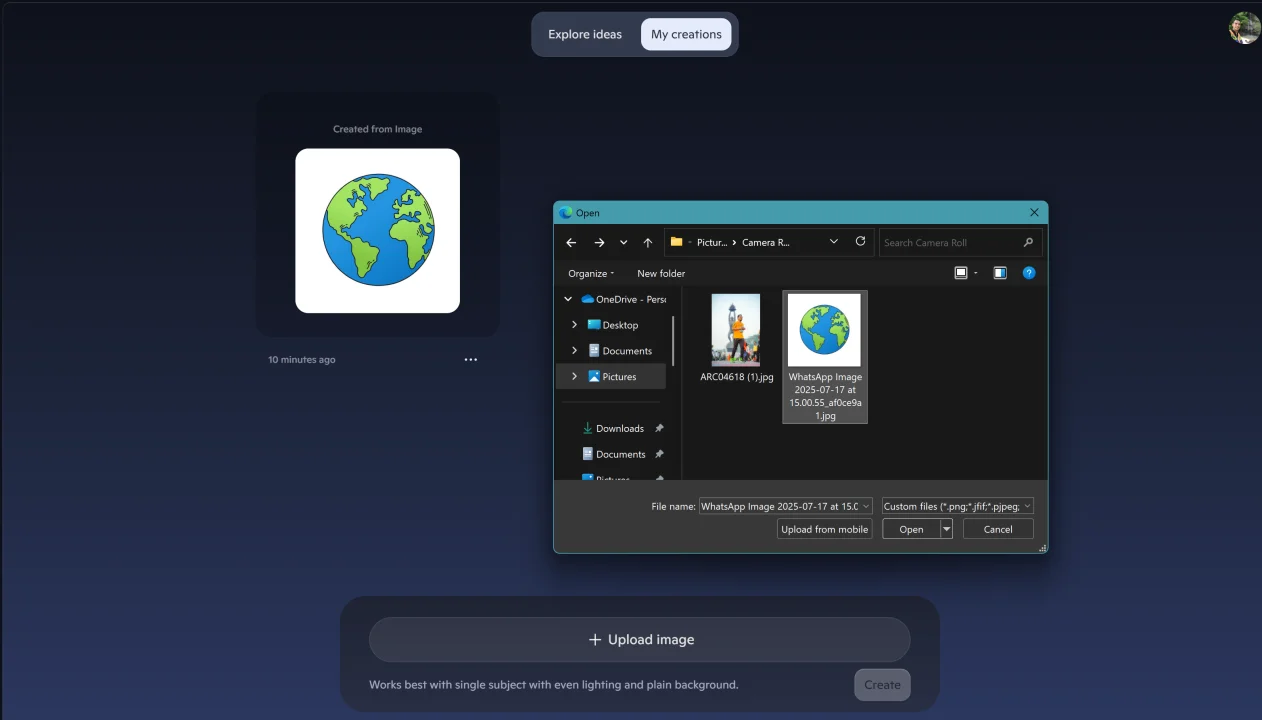
Task: Click the dialog resize grip corner
Action: click(1043, 548)
